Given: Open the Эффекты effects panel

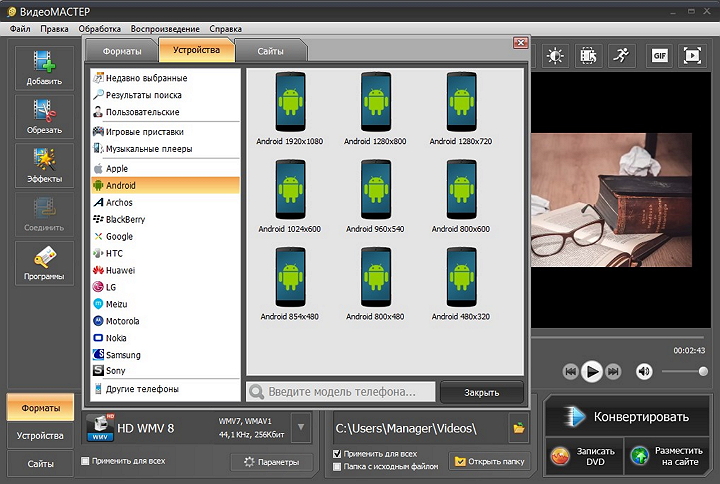Looking at the screenshot, I should 43,164.
